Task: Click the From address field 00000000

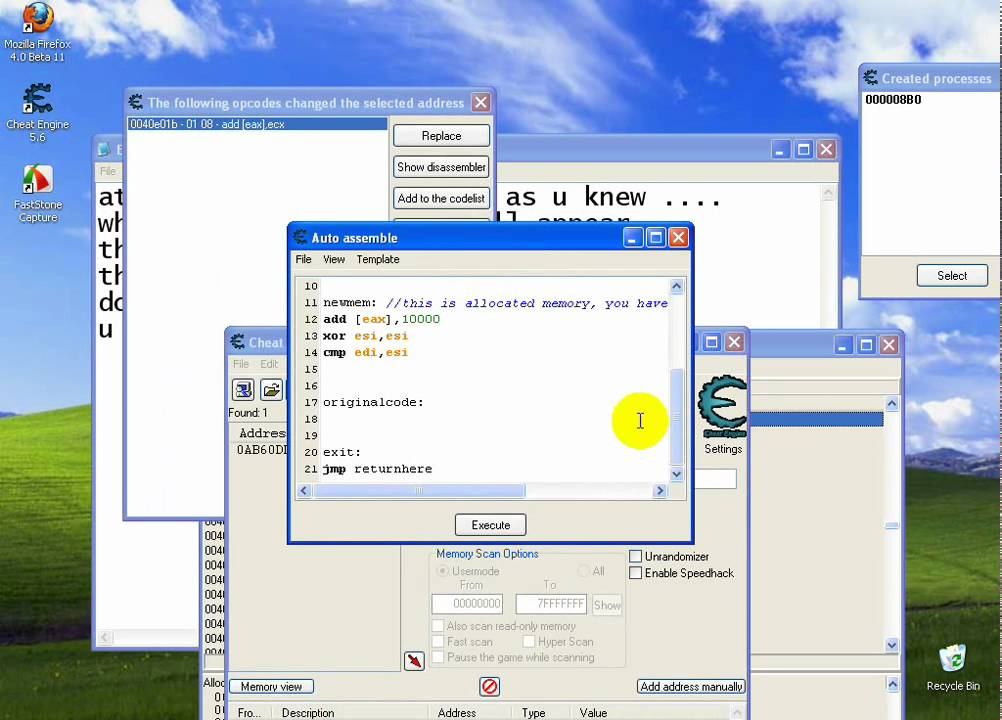Action: [x=467, y=604]
